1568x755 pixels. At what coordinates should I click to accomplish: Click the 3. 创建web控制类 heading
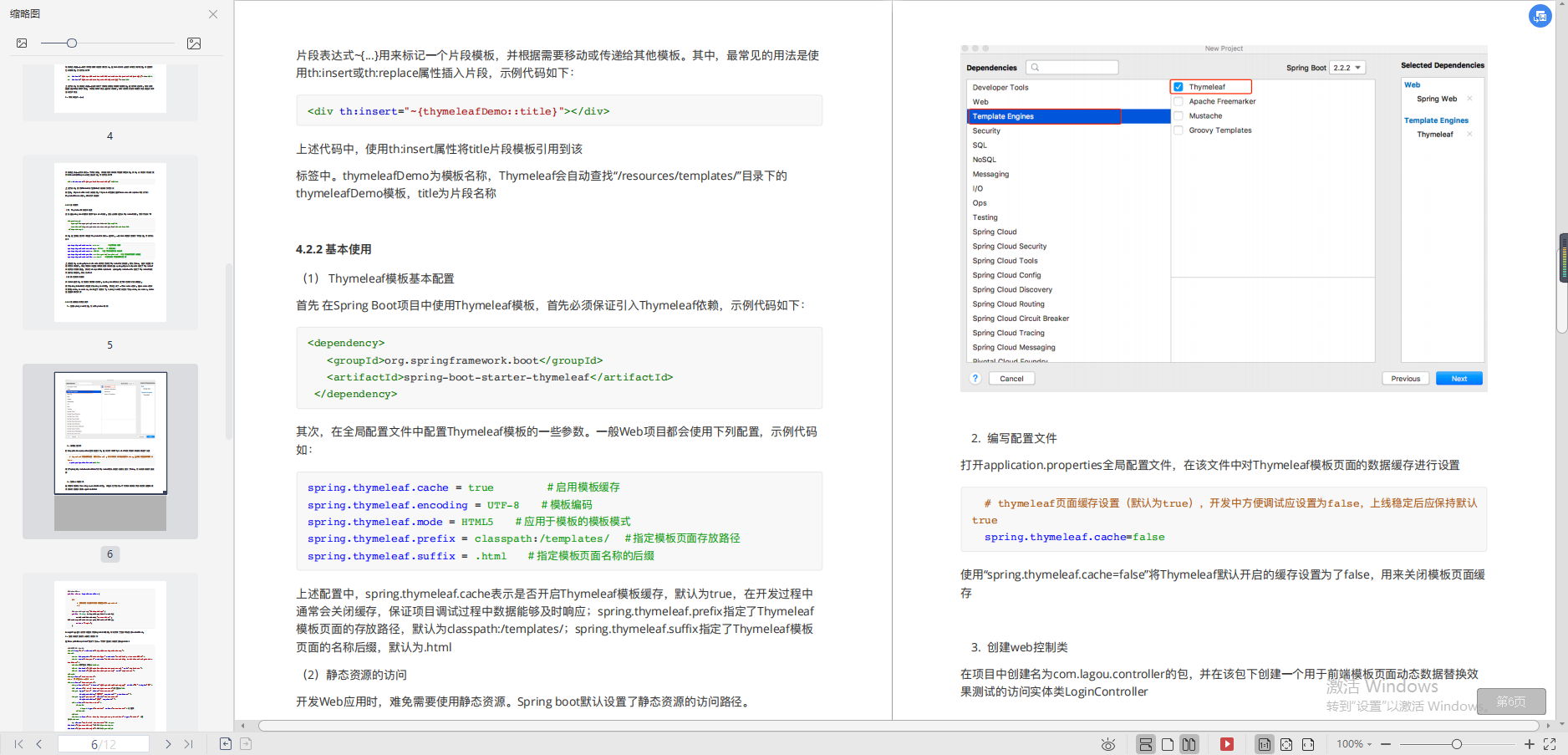click(x=1019, y=647)
